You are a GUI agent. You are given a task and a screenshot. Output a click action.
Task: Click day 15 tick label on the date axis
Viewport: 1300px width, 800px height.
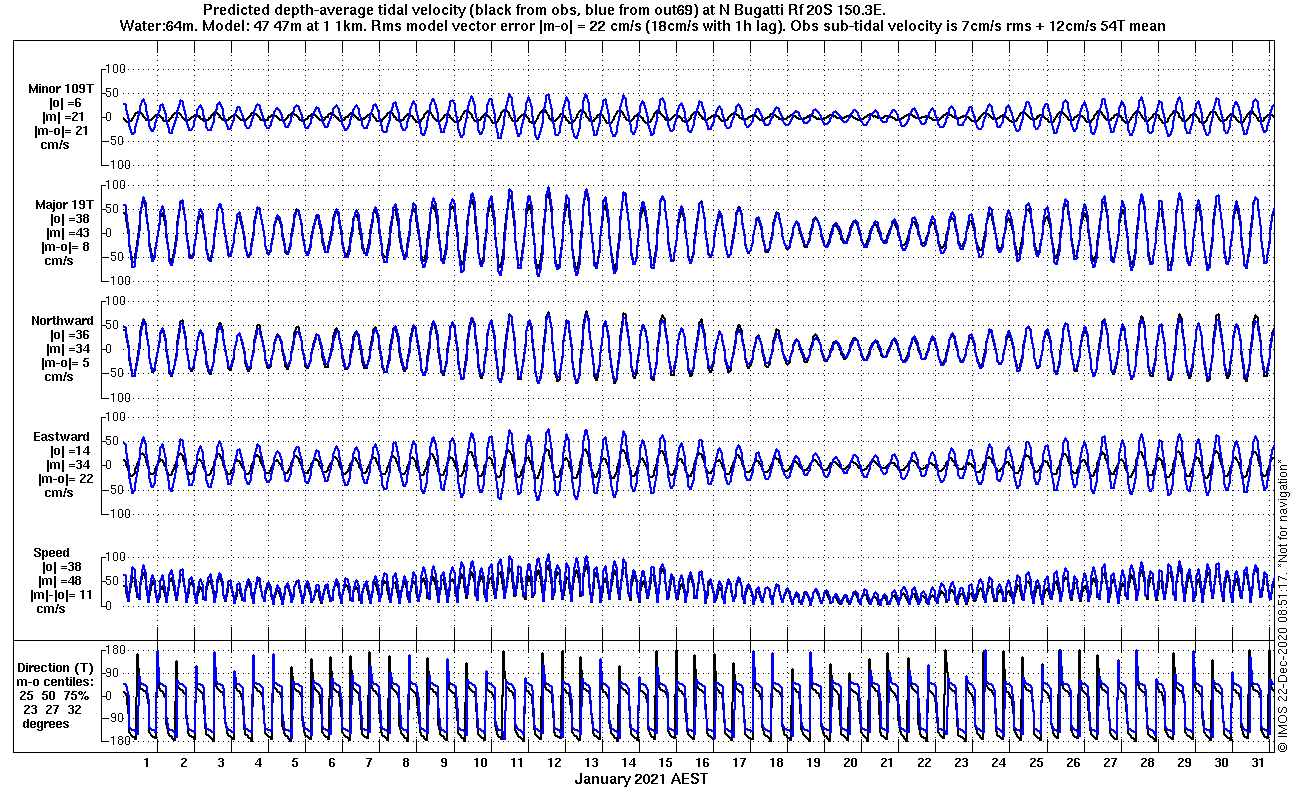(x=665, y=762)
